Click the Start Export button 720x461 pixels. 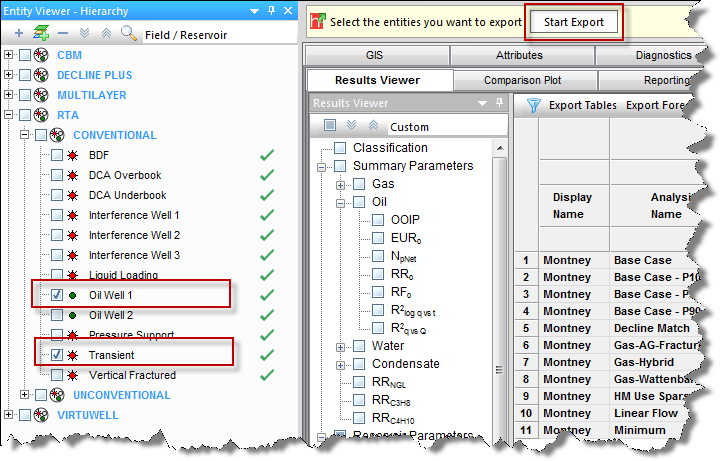pyautogui.click(x=574, y=22)
